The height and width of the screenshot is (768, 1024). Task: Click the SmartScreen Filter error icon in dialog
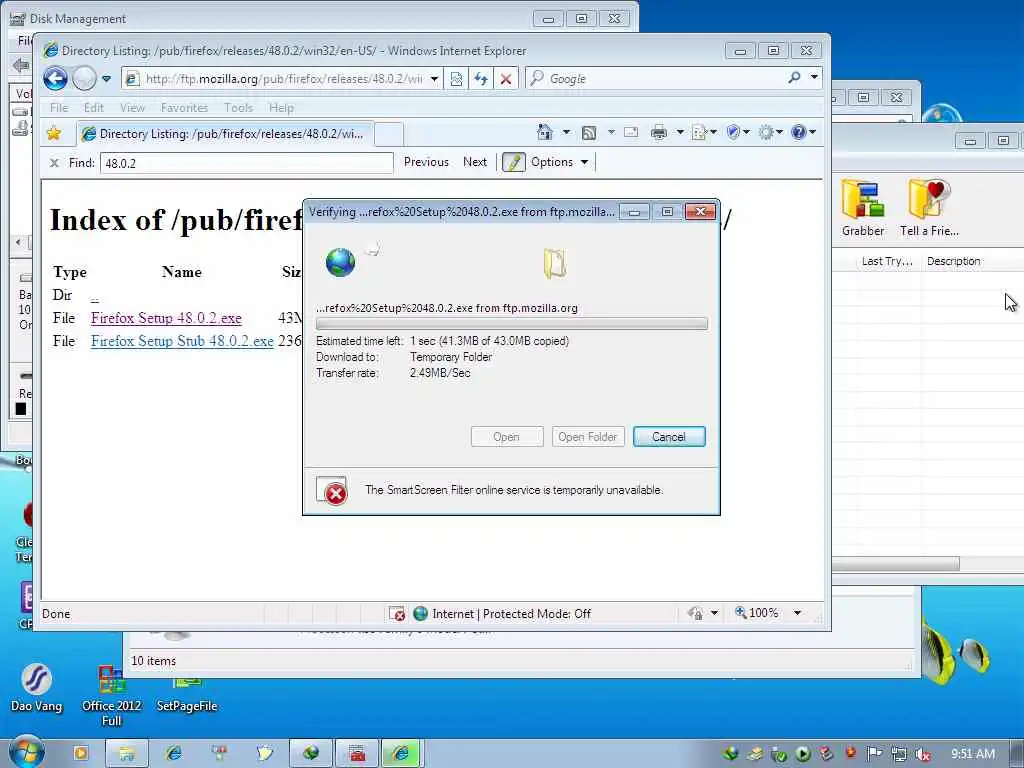(332, 490)
